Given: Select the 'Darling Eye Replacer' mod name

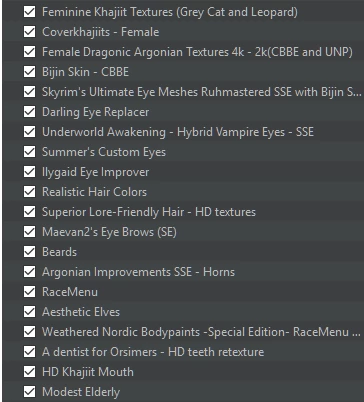Looking at the screenshot, I should (x=96, y=112).
